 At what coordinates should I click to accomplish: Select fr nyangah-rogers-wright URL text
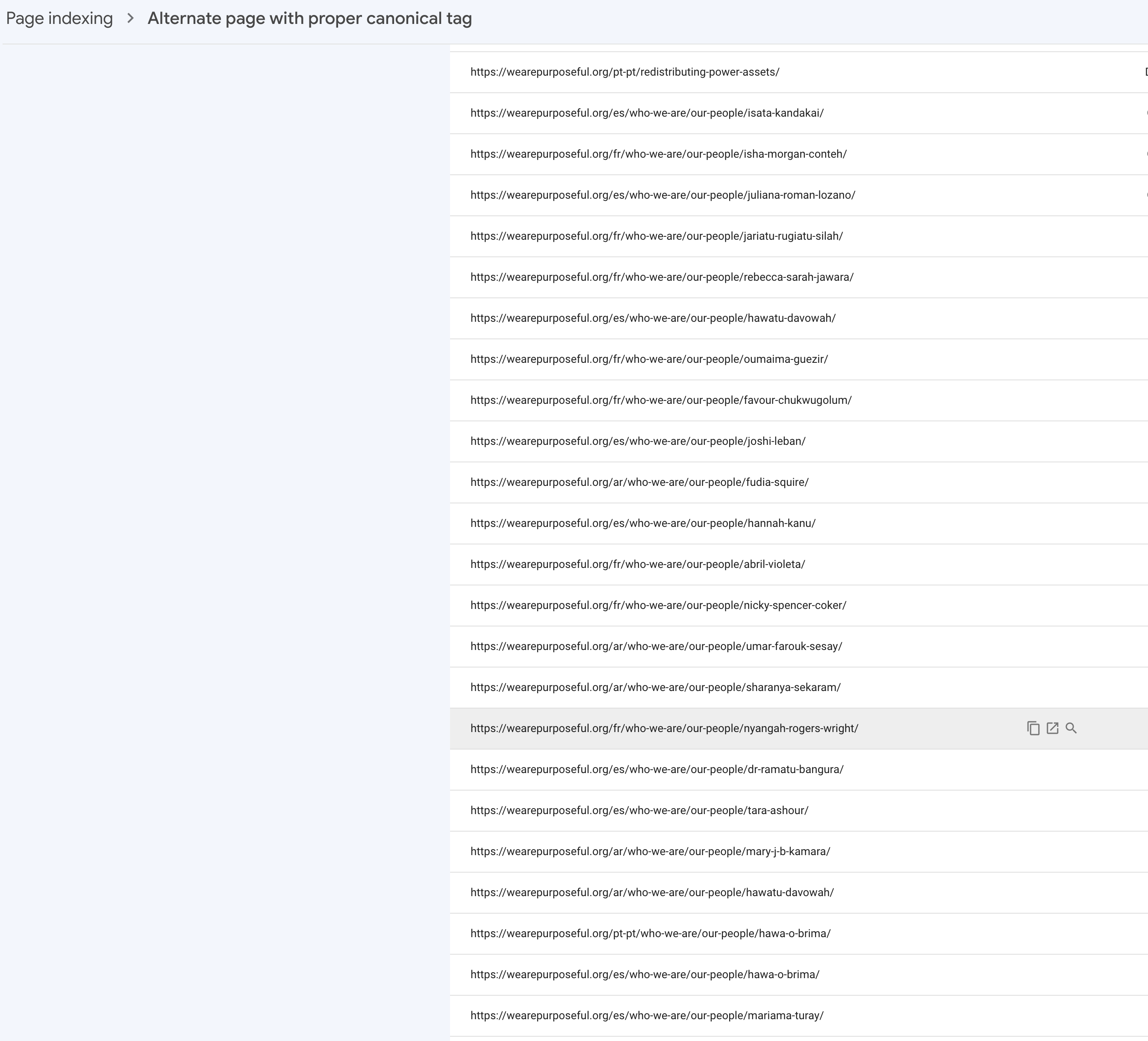pyautogui.click(x=664, y=728)
